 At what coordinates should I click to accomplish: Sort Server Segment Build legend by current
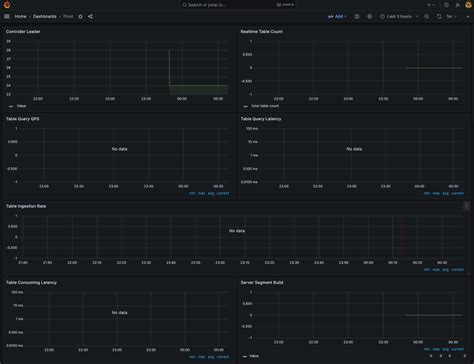coord(457,349)
